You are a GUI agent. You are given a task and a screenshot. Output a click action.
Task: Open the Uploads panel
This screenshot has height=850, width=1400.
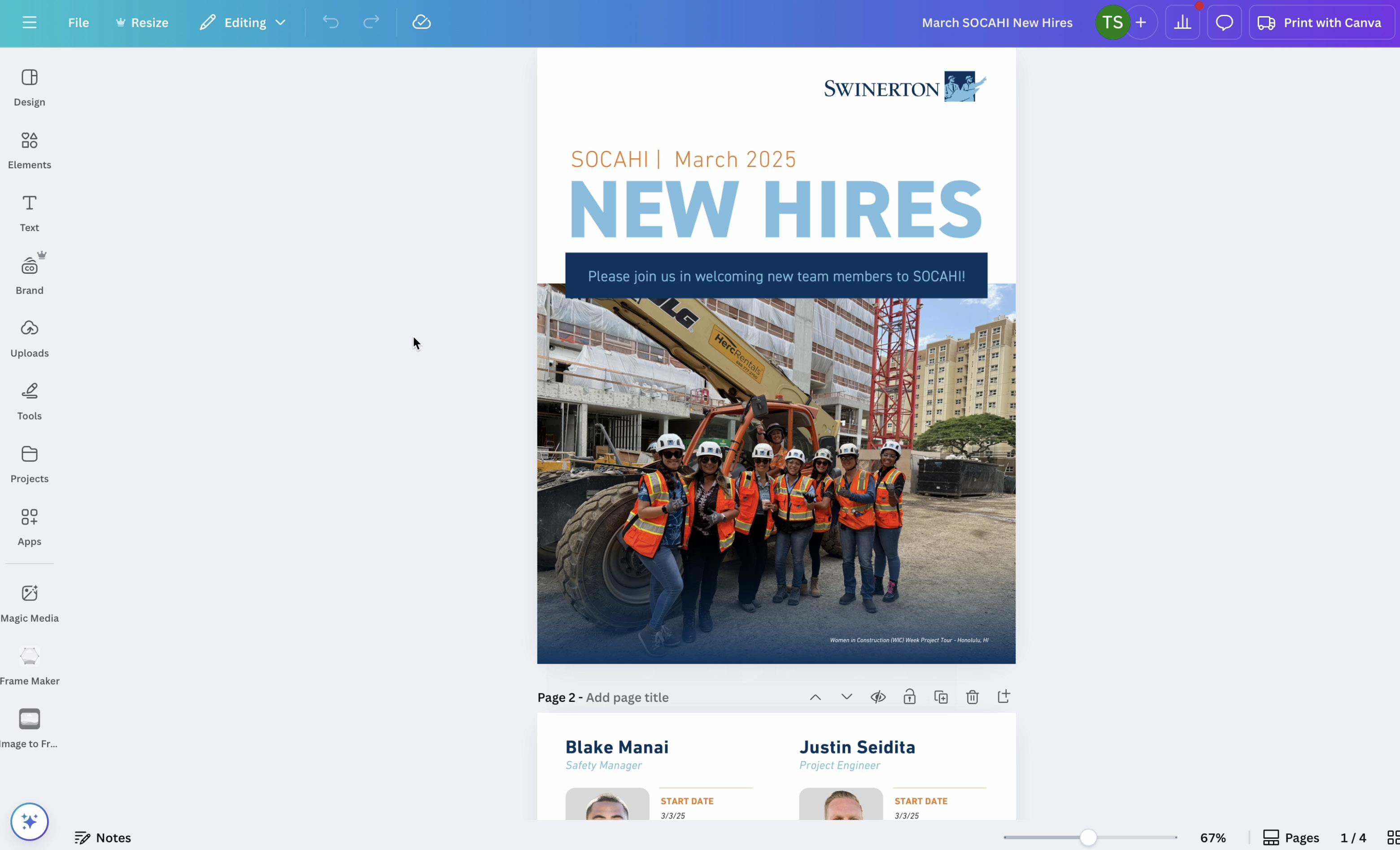[29, 338]
